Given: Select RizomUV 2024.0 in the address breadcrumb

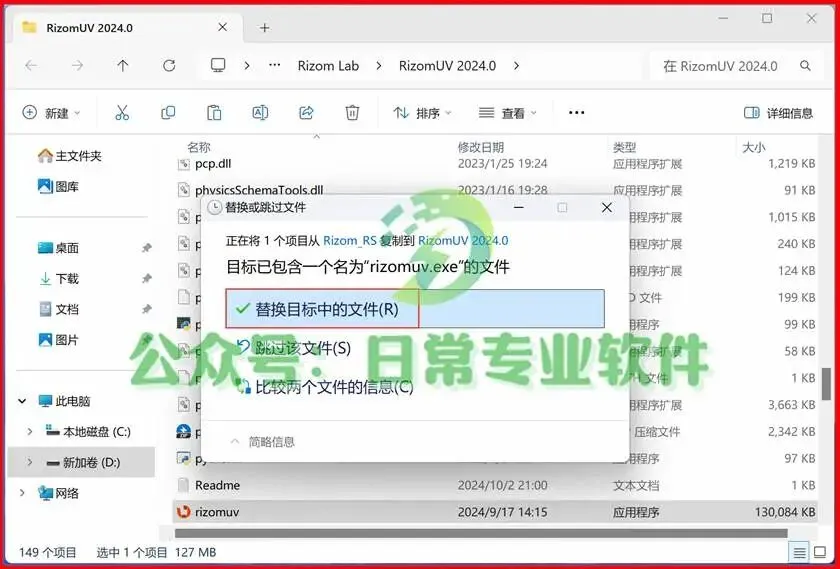Looking at the screenshot, I should (447, 66).
